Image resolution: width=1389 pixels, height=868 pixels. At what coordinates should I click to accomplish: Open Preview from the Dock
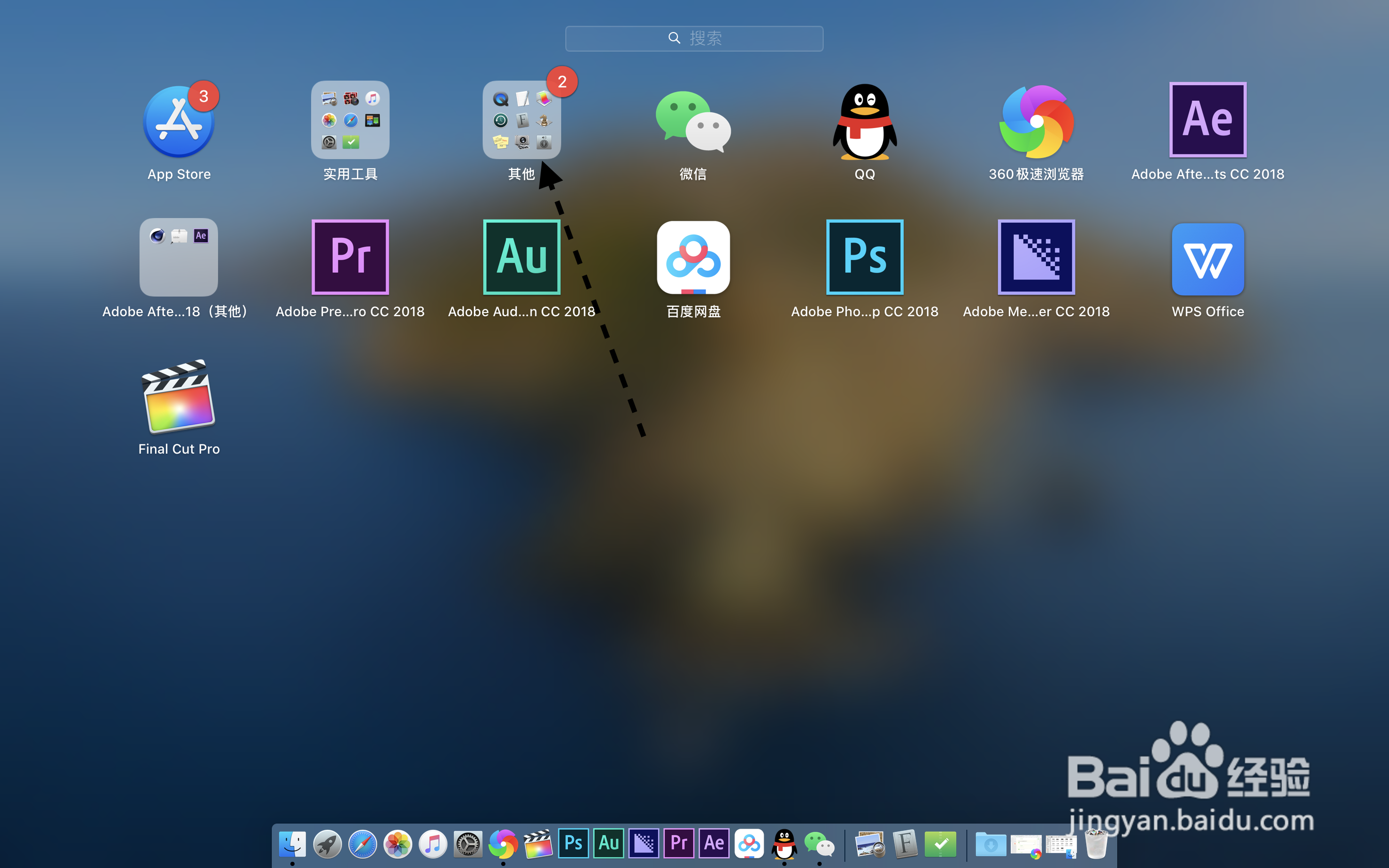[870, 844]
